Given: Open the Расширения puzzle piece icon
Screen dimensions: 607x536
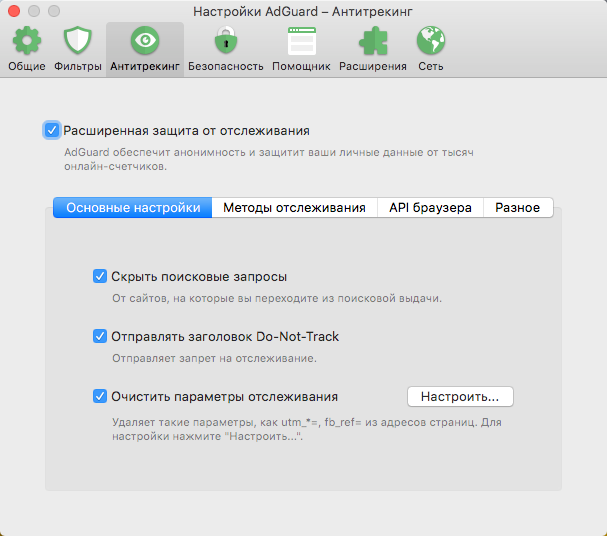Looking at the screenshot, I should [372, 42].
